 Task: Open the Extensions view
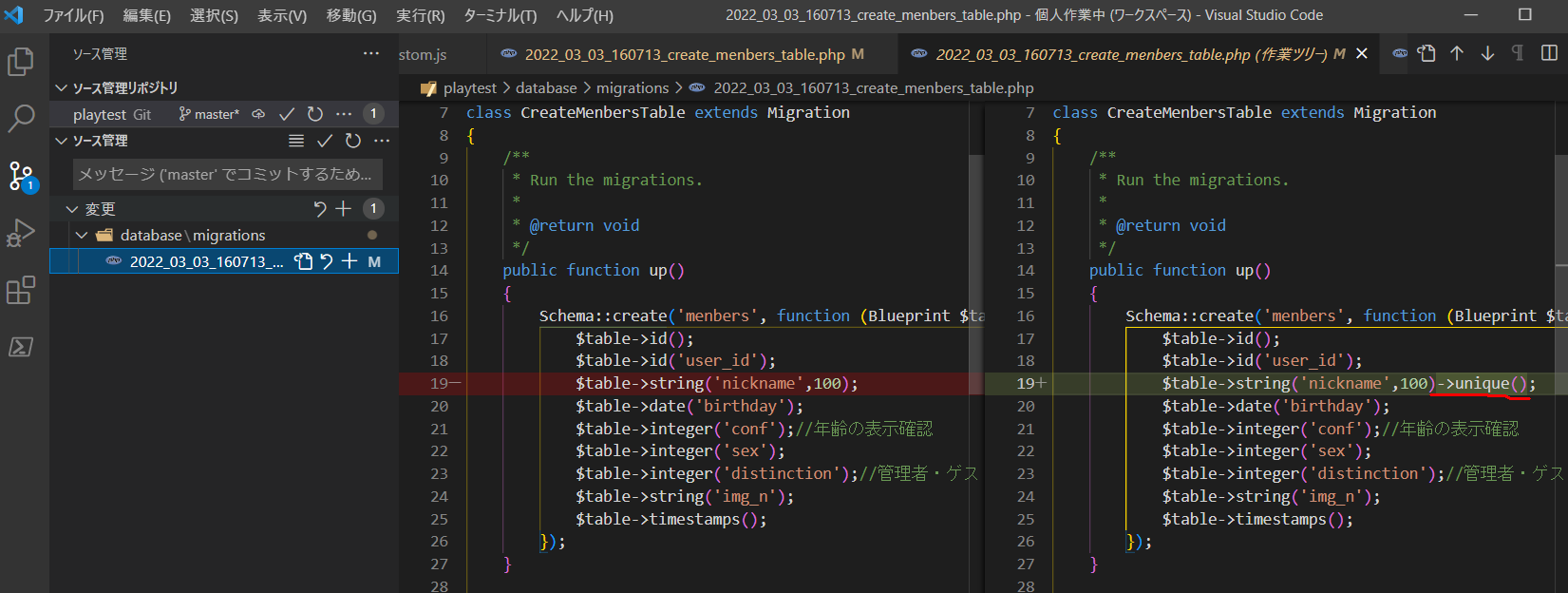21,290
